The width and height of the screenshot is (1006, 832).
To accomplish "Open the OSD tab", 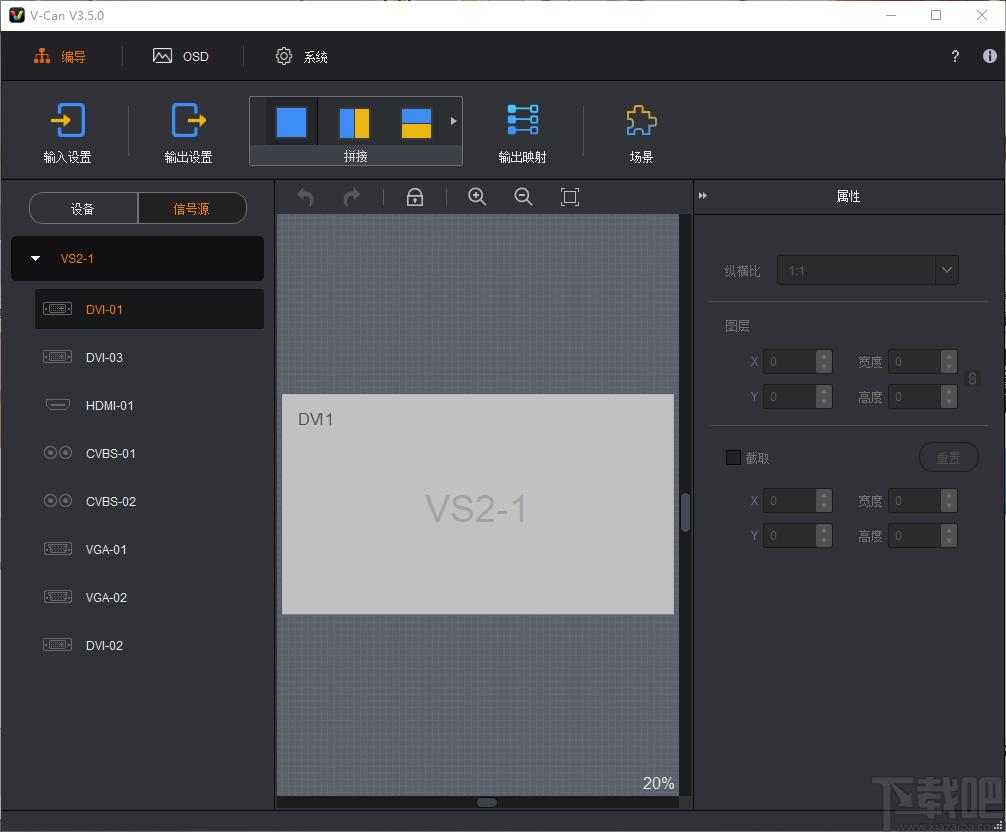I will 181,56.
